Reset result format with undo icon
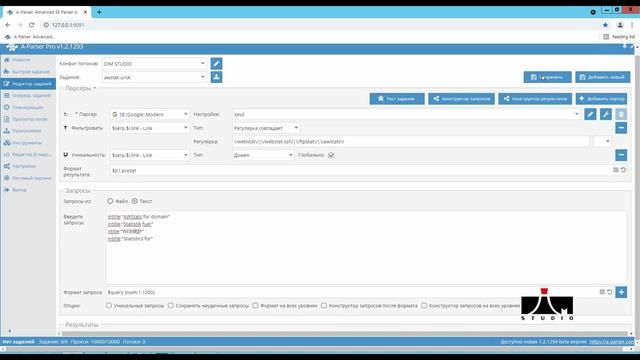The height and width of the screenshot is (360, 640). click(623, 170)
